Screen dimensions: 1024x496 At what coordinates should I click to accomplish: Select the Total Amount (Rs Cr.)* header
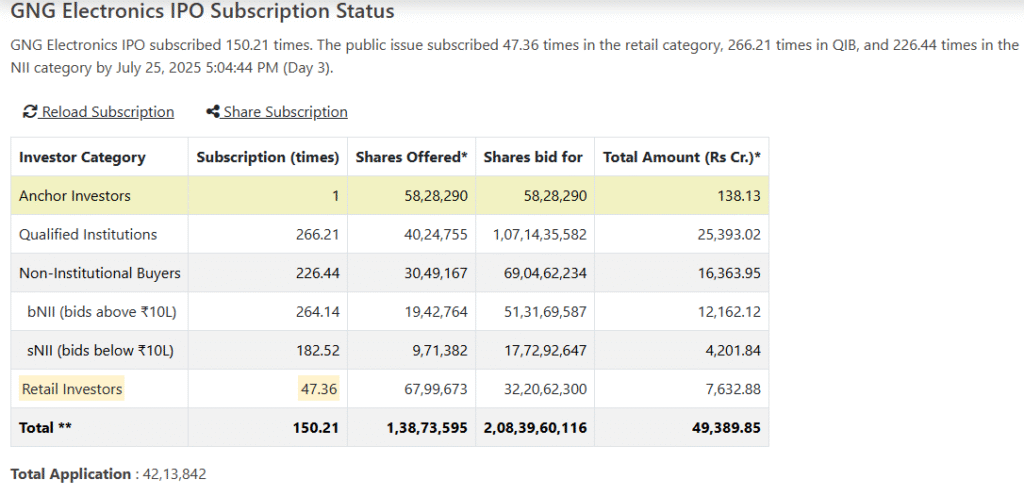682,157
